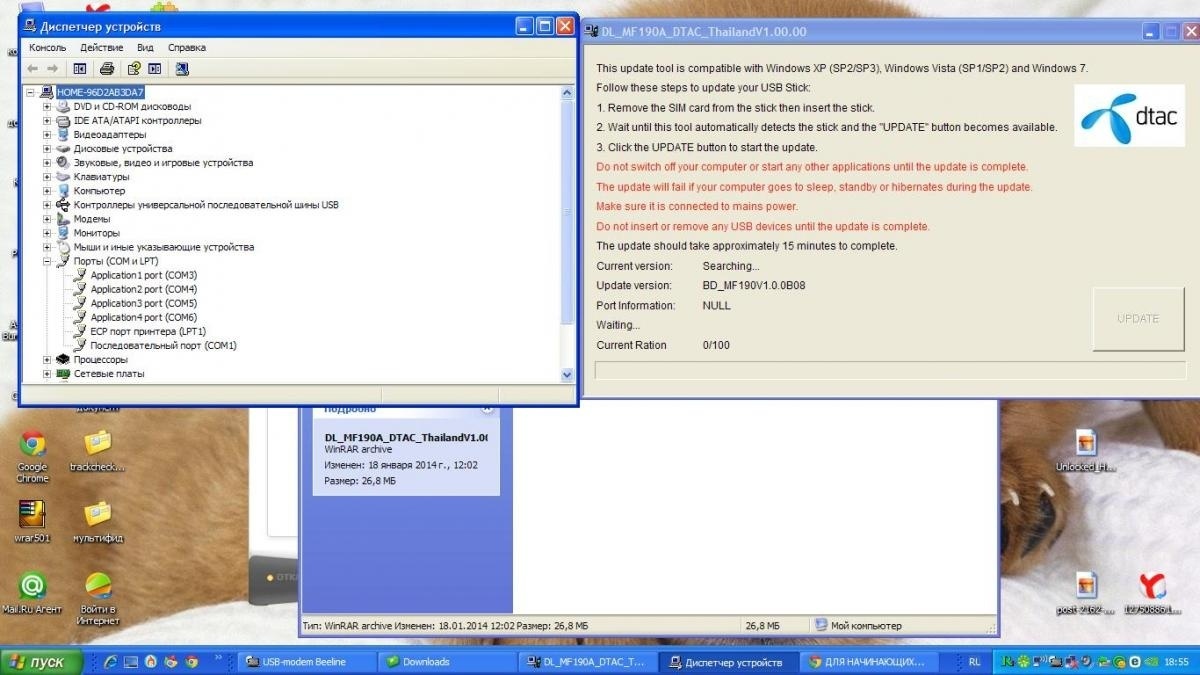Click the 18:55 system clock

click(1177, 661)
